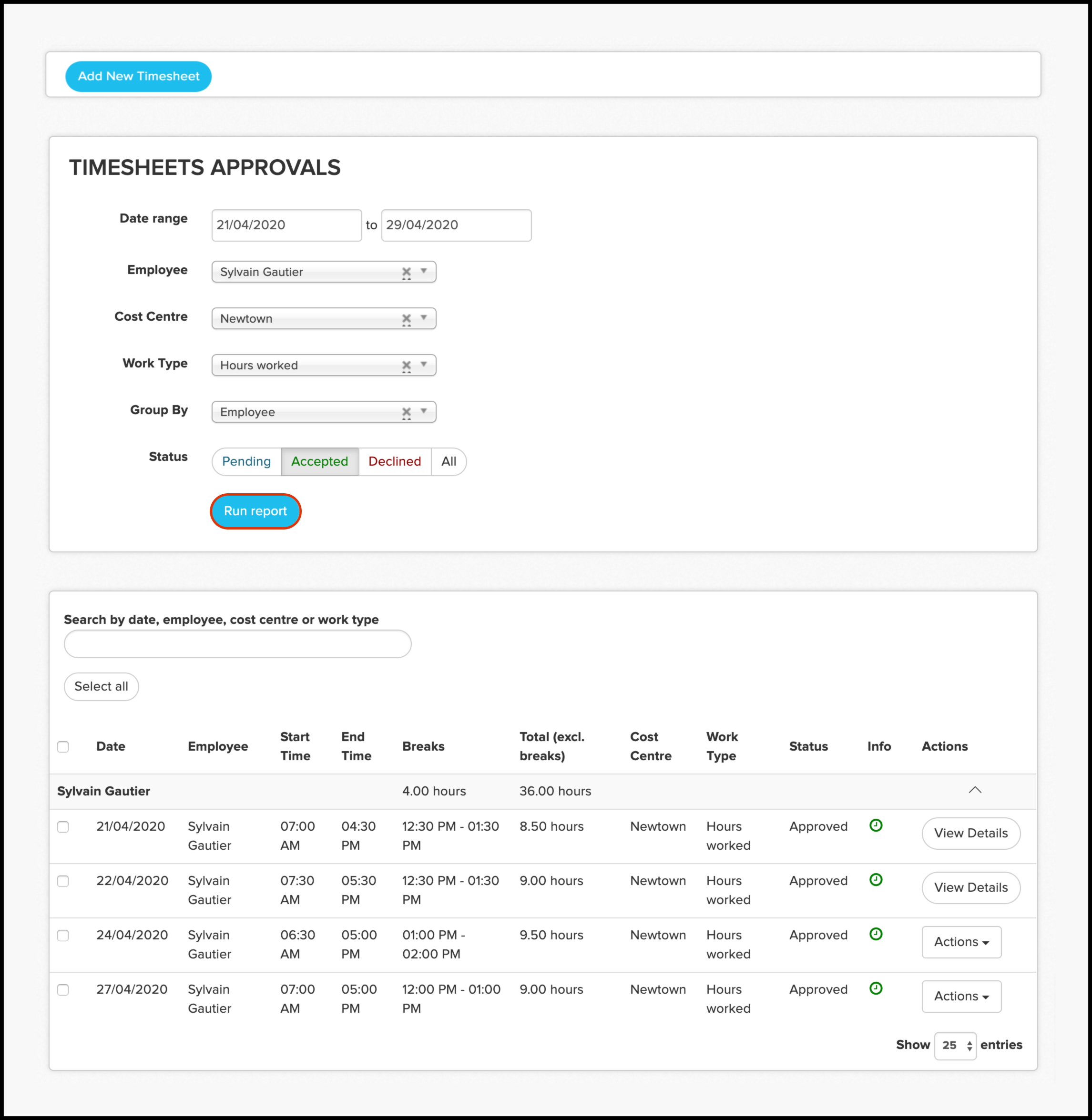Image resolution: width=1092 pixels, height=1120 pixels.
Task: Open the Show entries count selector
Action: click(955, 1046)
